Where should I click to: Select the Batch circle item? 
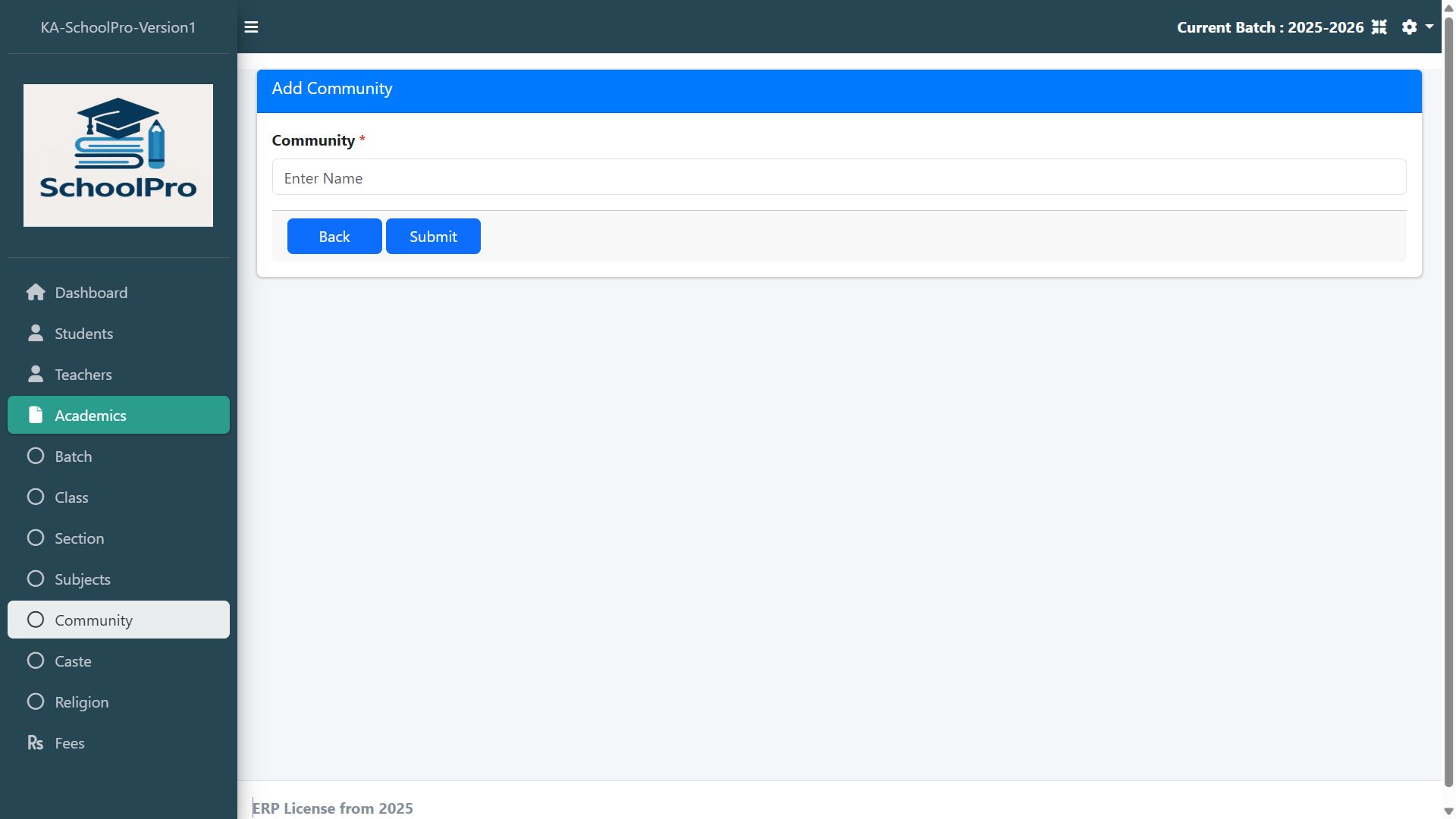(36, 457)
